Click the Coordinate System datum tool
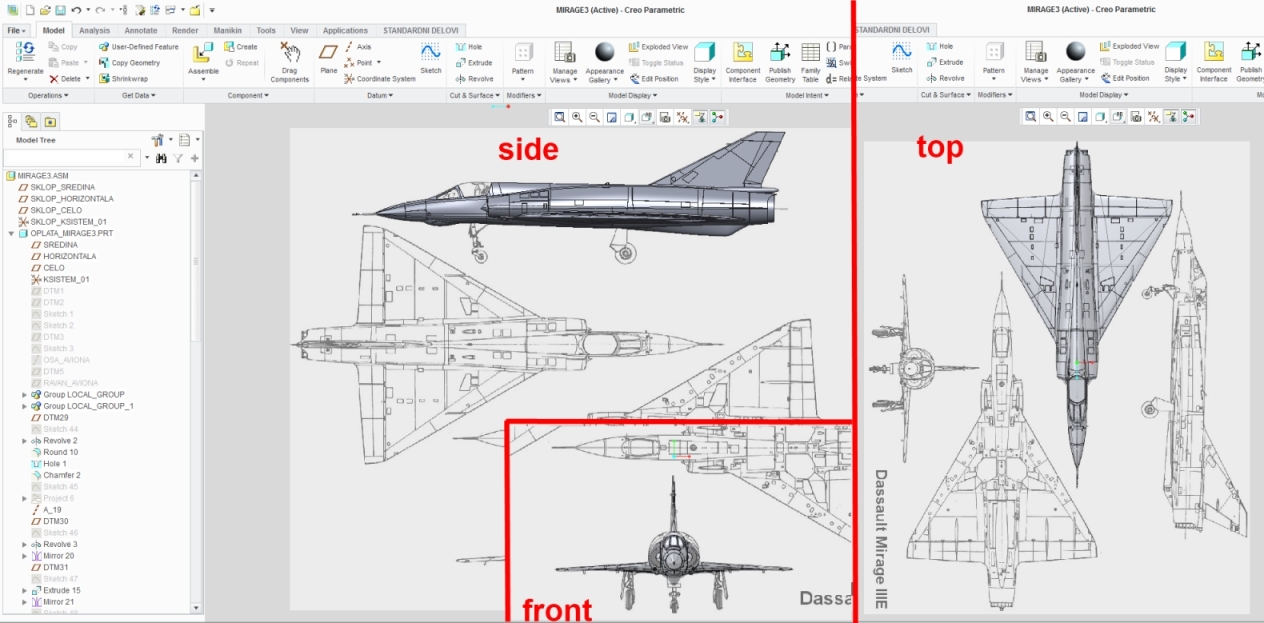 [379, 79]
